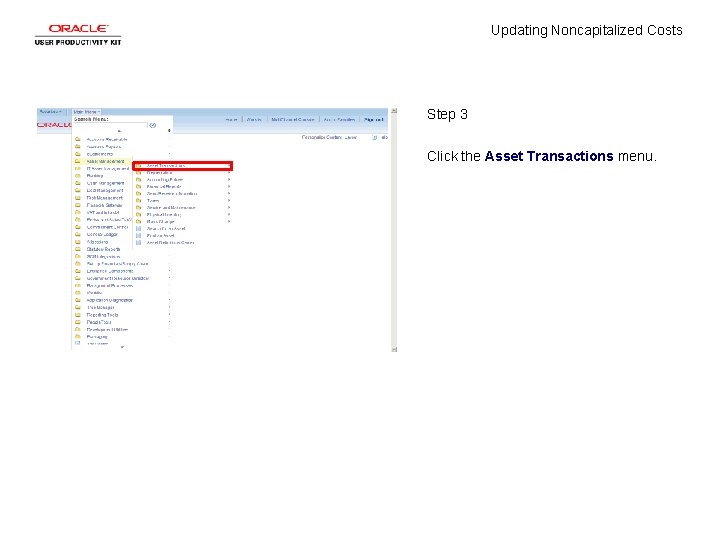Click the Accounts Receivable folder icon
Screen dimensions: 720x540
point(78,139)
